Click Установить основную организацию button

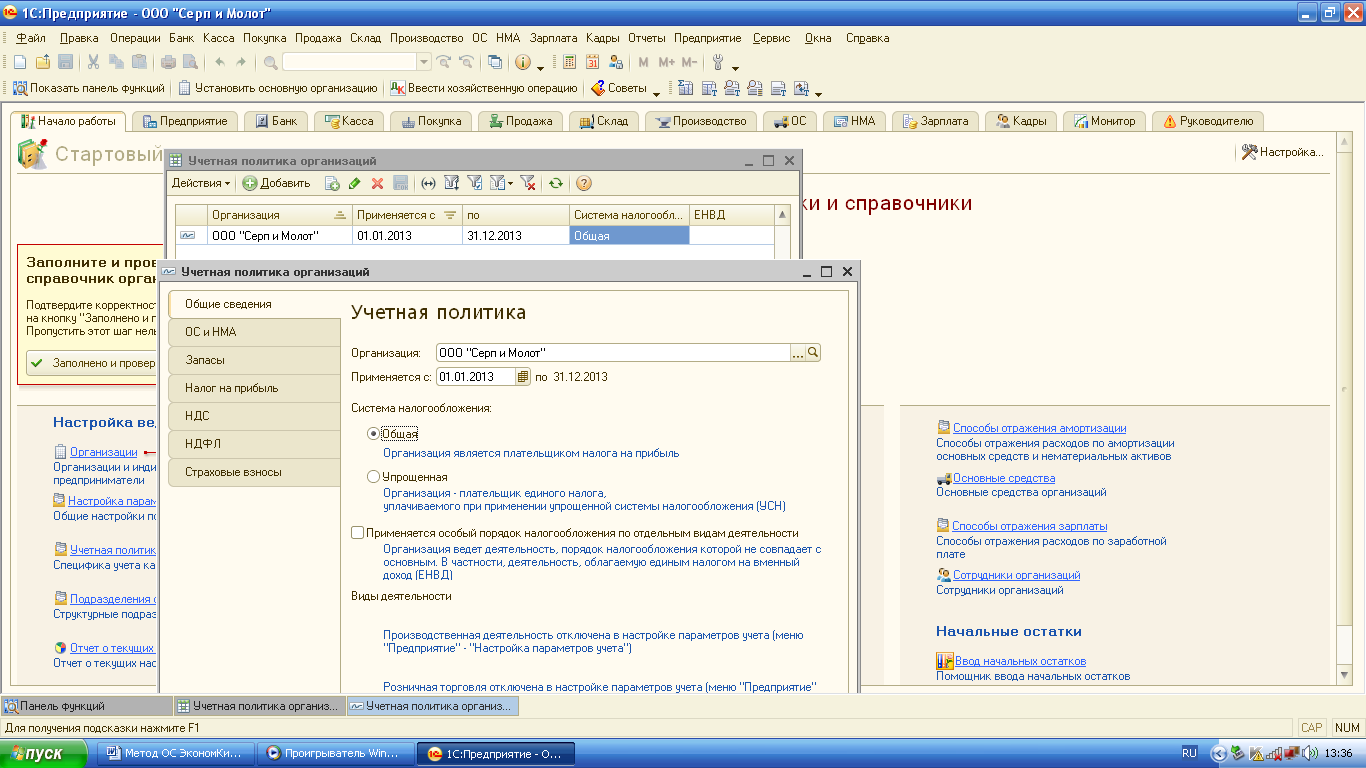tap(278, 88)
